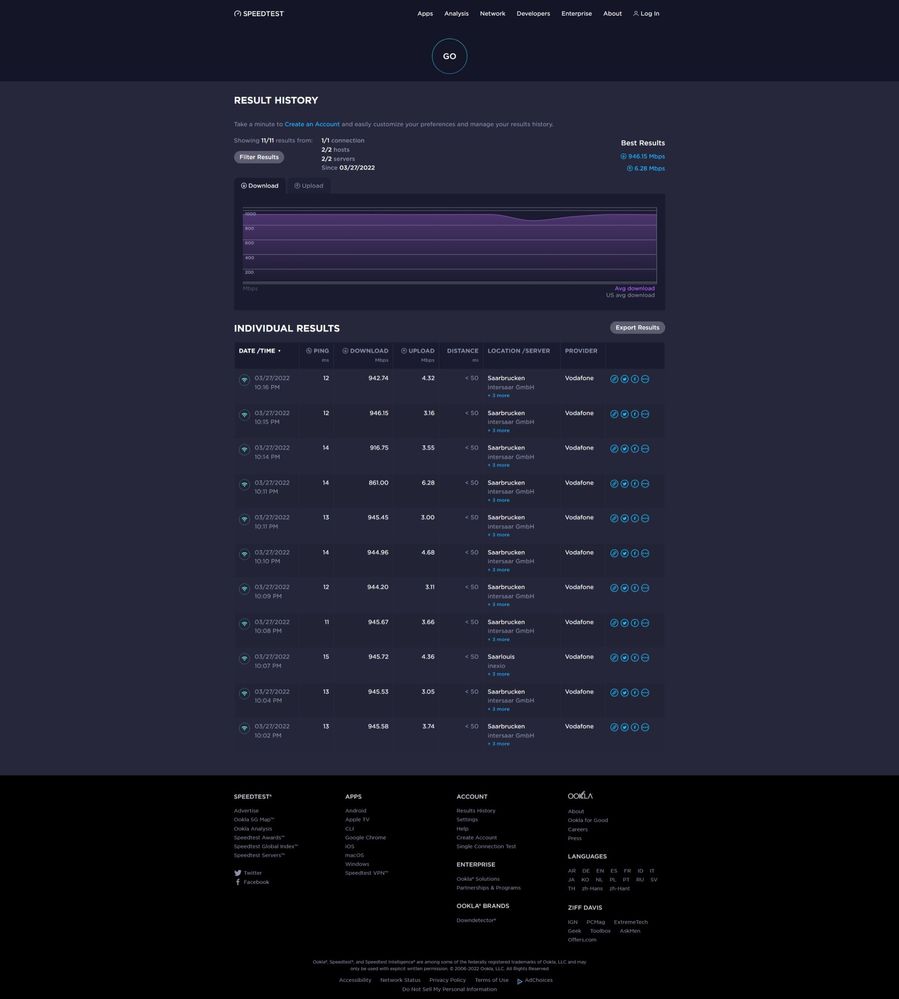Open best download result 946.15 Mbps link
This screenshot has width=899, height=999.
(x=643, y=156)
